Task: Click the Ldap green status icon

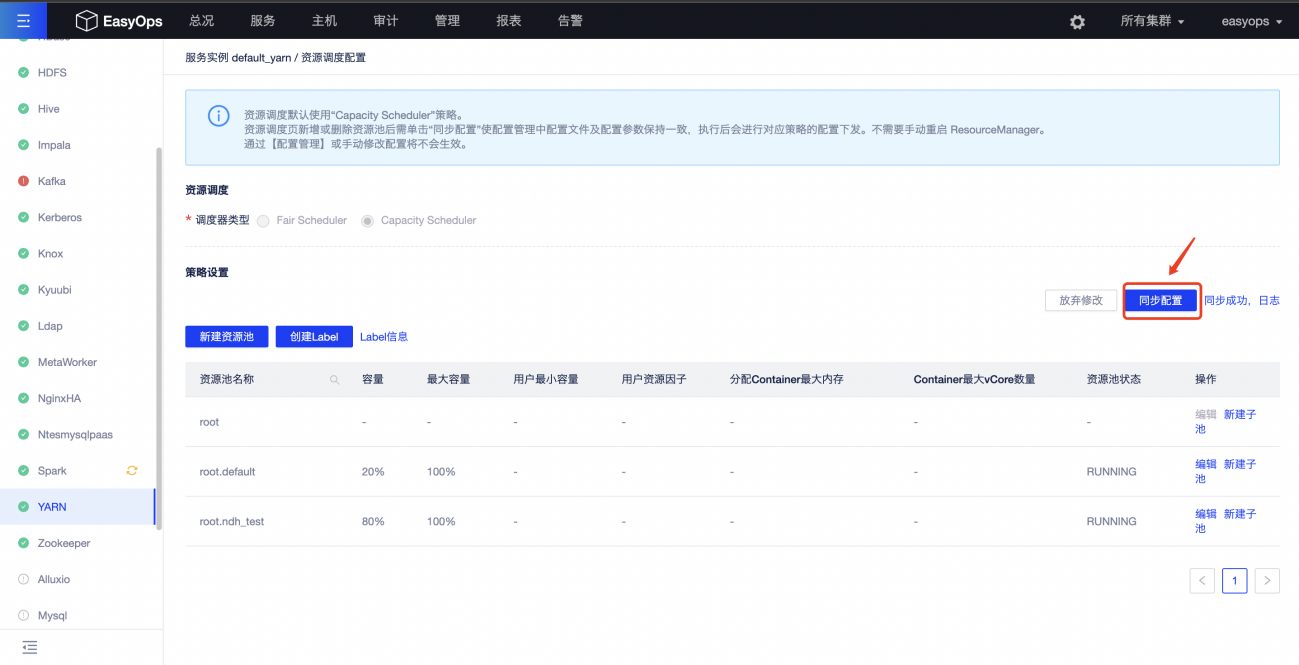Action: (23, 326)
